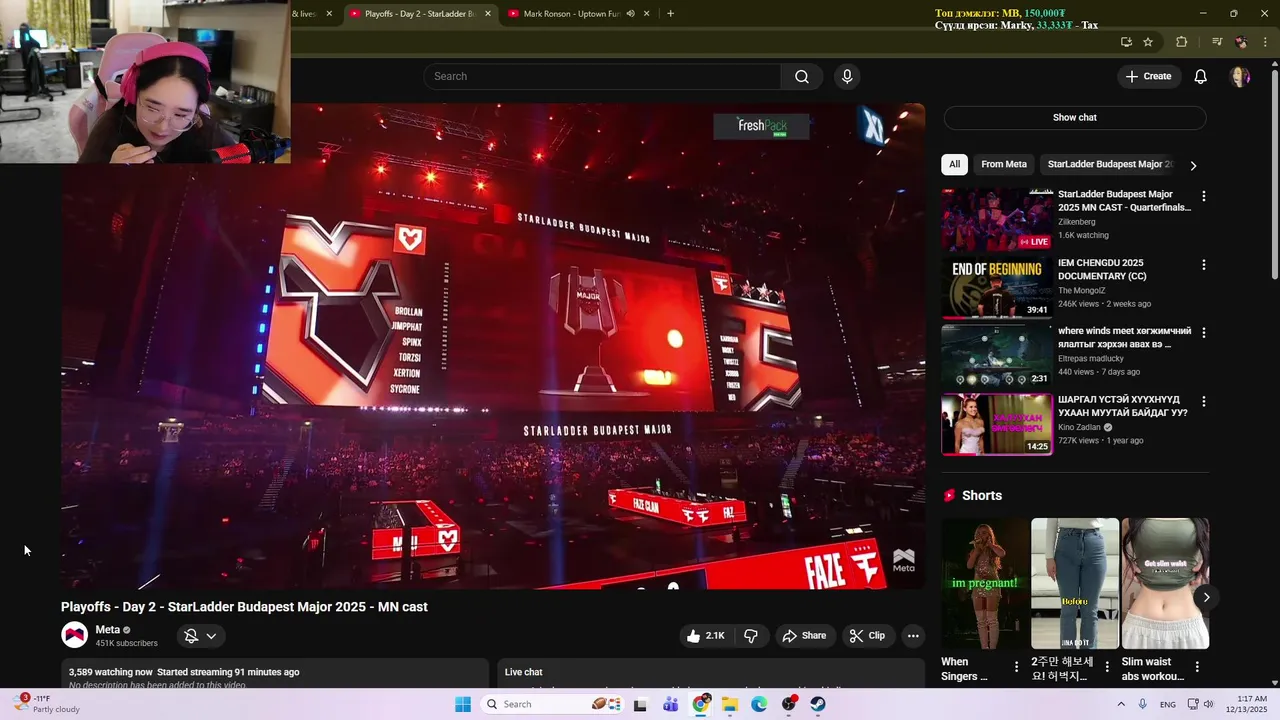Image resolution: width=1280 pixels, height=720 pixels.
Task: Mute the Mark Ronson tab audio
Action: pyautogui.click(x=630, y=14)
